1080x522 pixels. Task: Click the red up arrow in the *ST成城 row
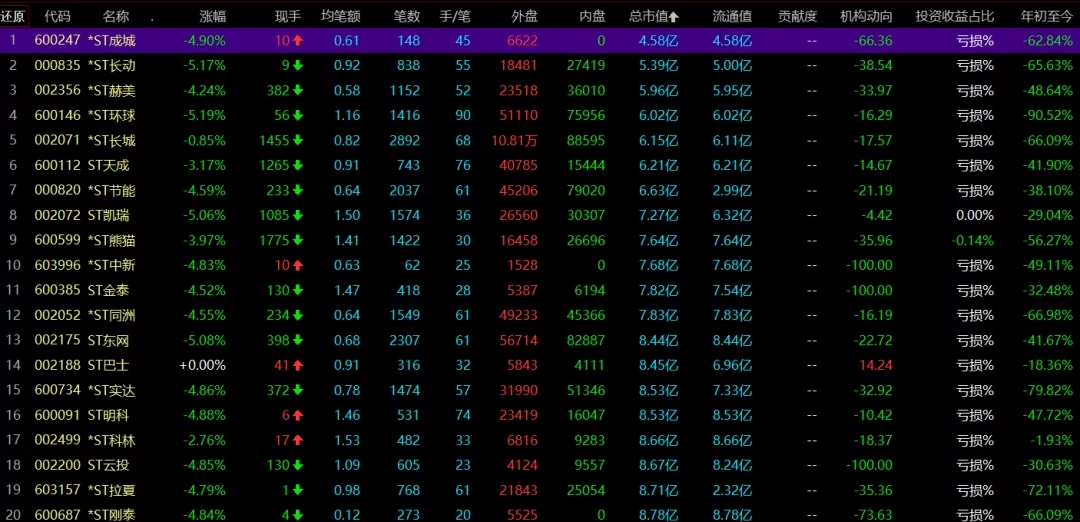[x=298, y=40]
